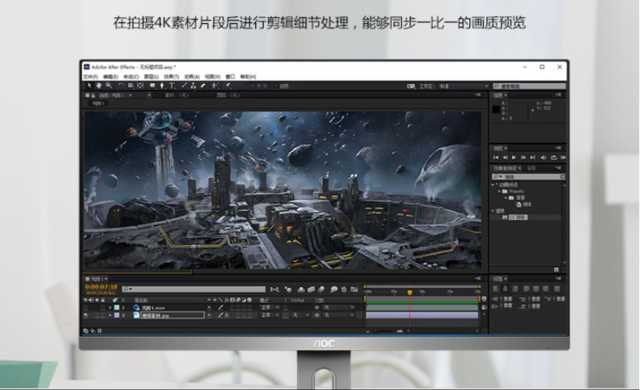The height and width of the screenshot is (390, 640).
Task: Expand the first layer's properties twirl
Action: (110, 308)
